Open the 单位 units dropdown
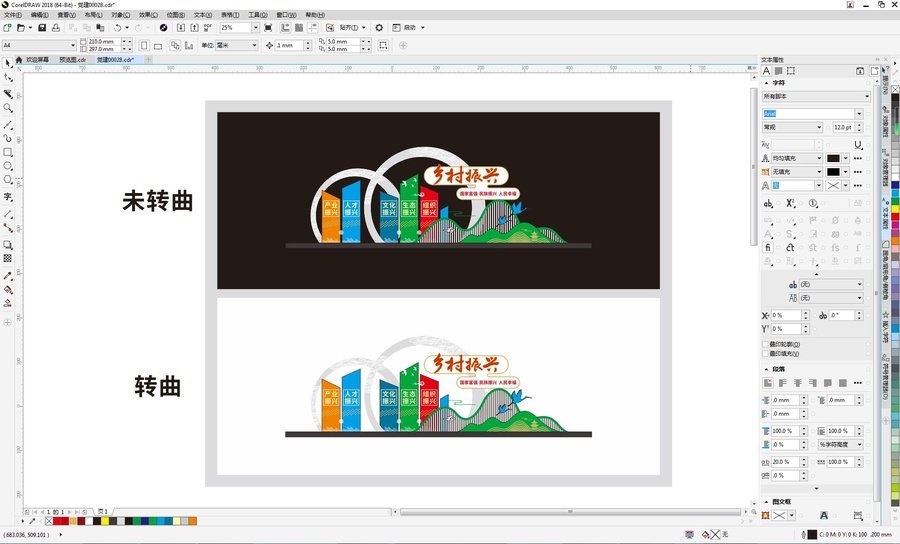The image size is (900, 544). click(x=254, y=45)
